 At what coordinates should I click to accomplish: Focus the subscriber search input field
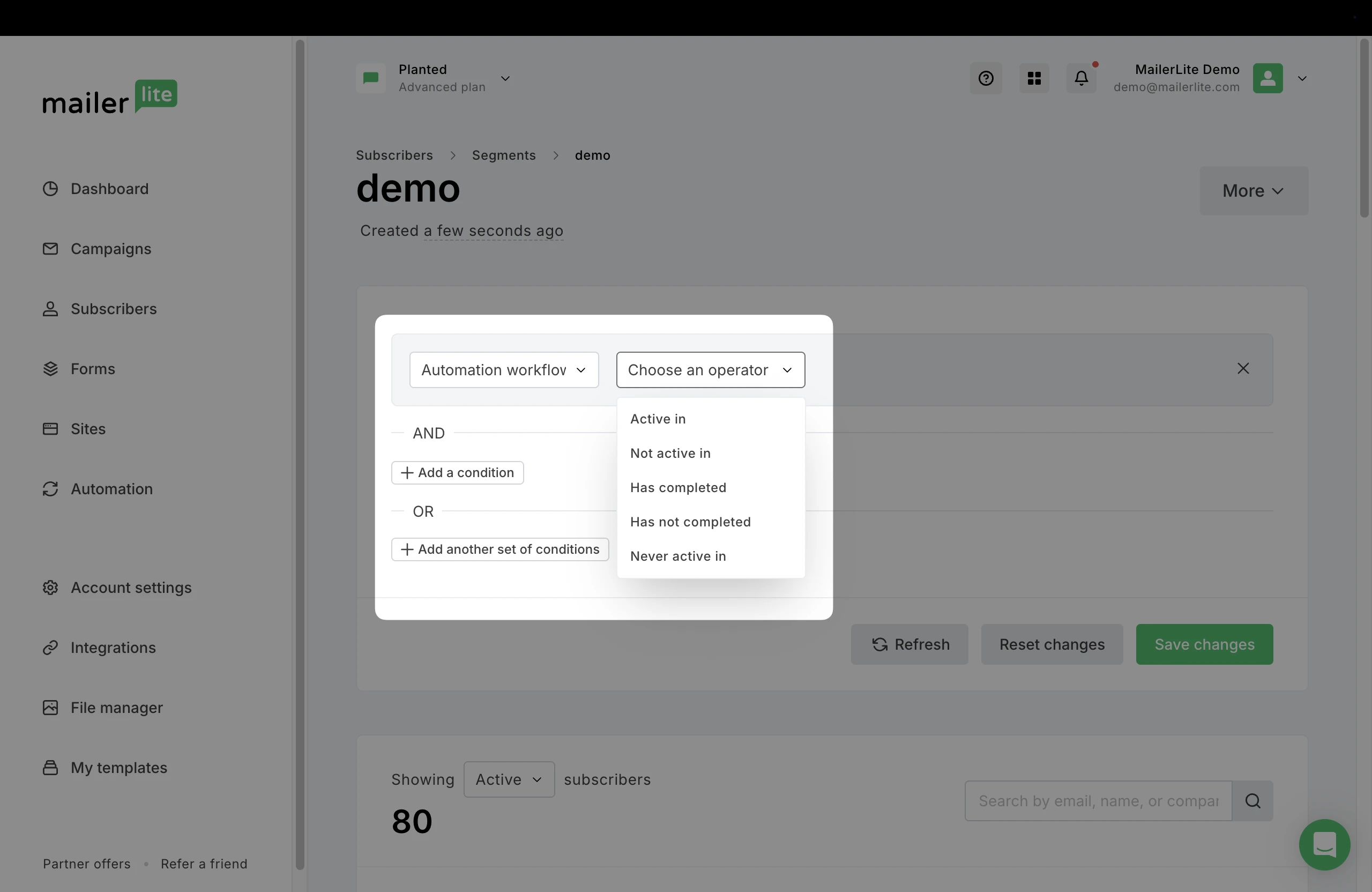coord(1098,801)
